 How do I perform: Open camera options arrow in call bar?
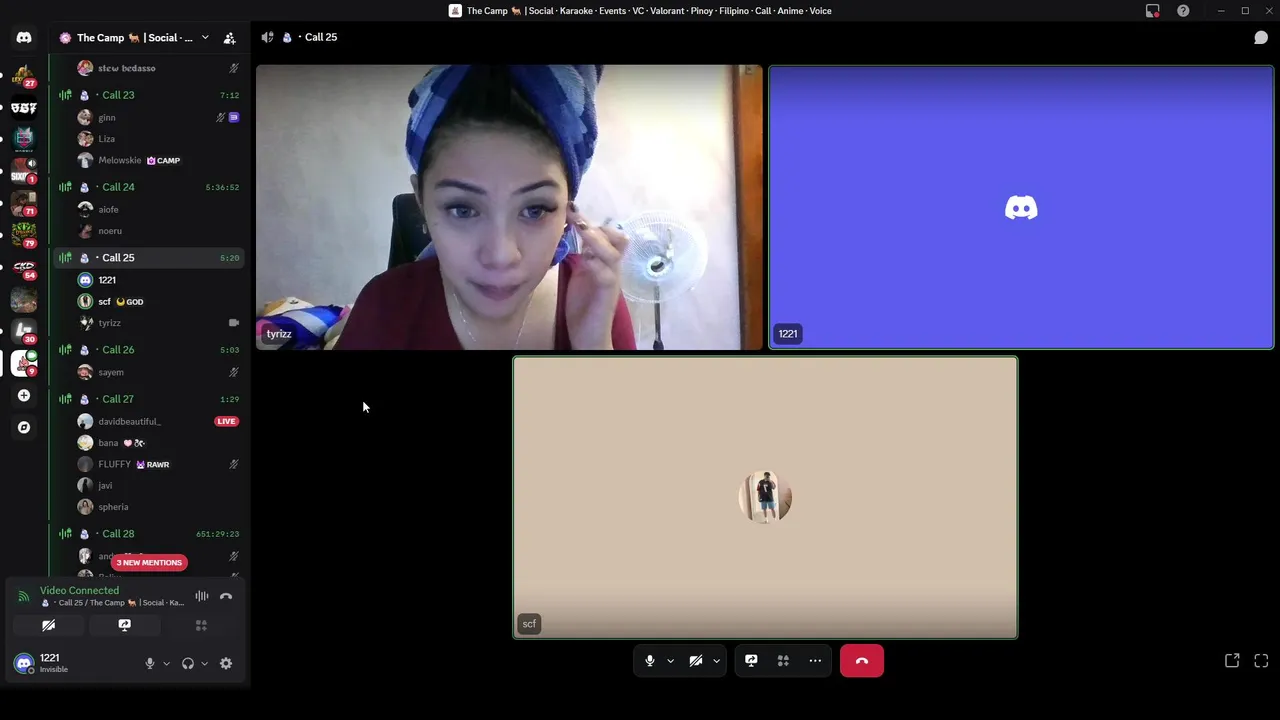coord(716,661)
